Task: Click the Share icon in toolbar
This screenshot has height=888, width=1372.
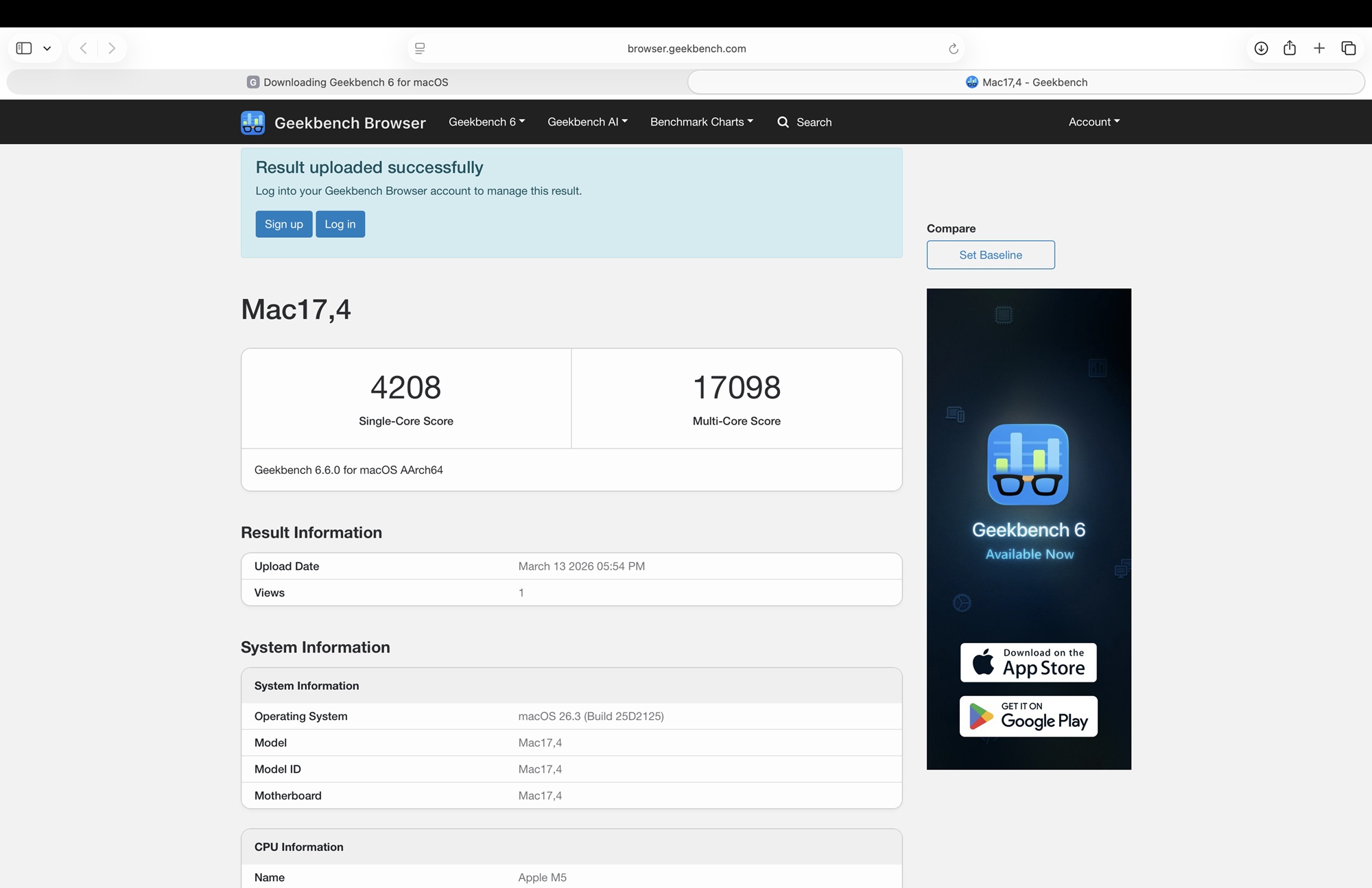Action: coord(1290,48)
